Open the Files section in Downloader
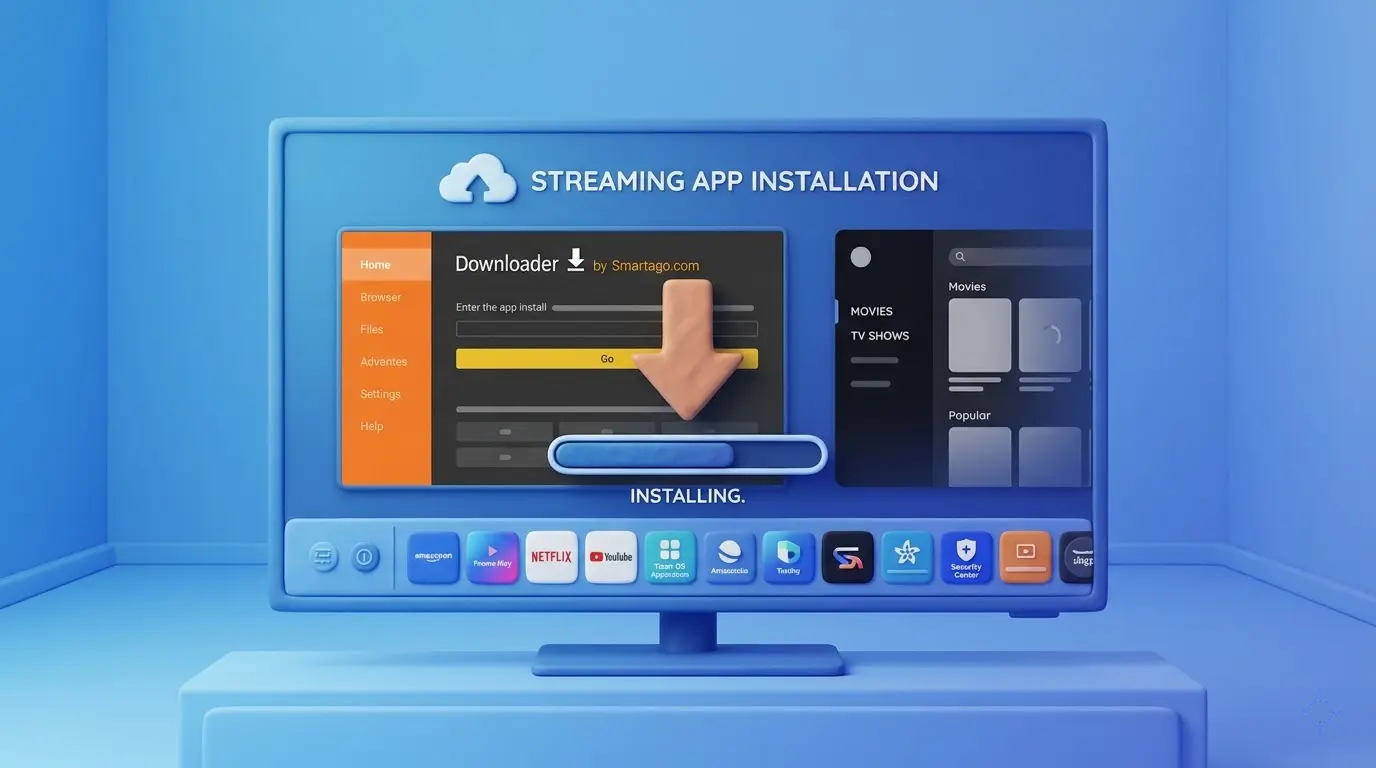The width and height of the screenshot is (1376, 768). (x=372, y=329)
